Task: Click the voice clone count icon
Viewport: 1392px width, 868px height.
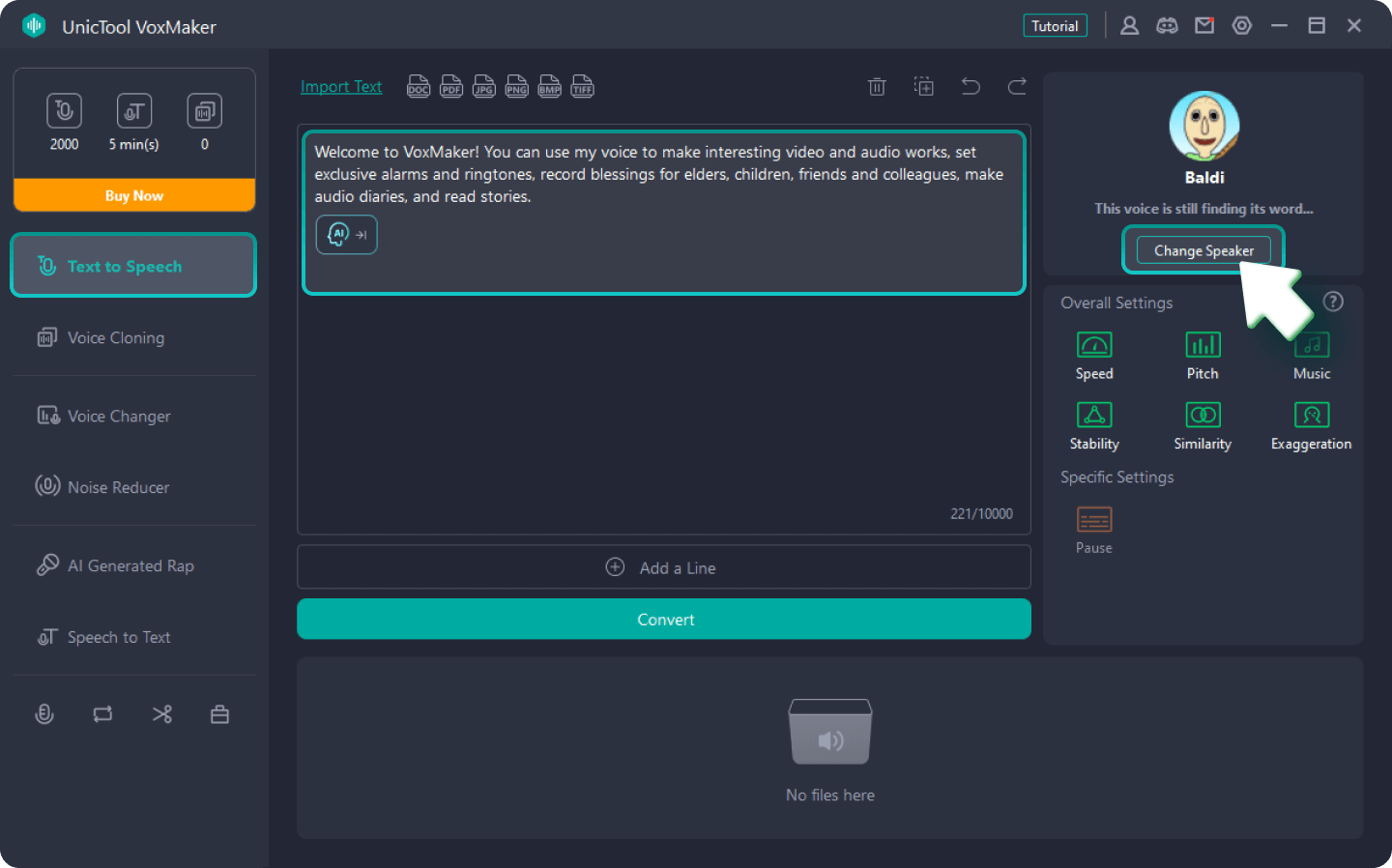Action: pos(204,110)
